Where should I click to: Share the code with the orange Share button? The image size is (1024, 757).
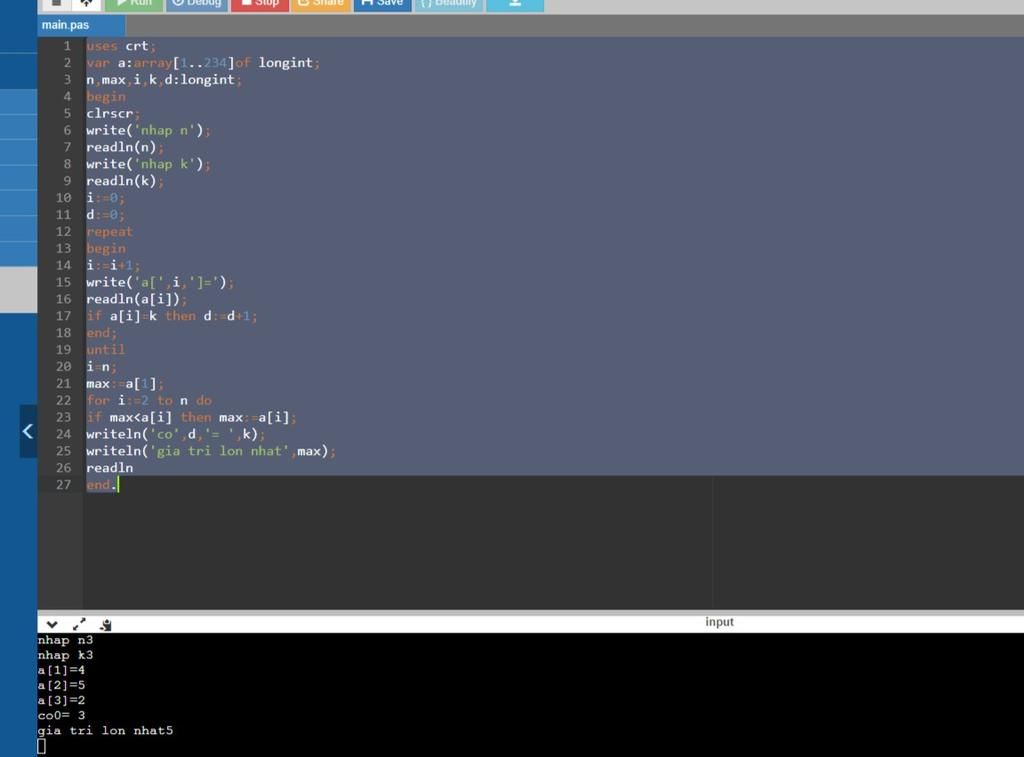point(321,5)
